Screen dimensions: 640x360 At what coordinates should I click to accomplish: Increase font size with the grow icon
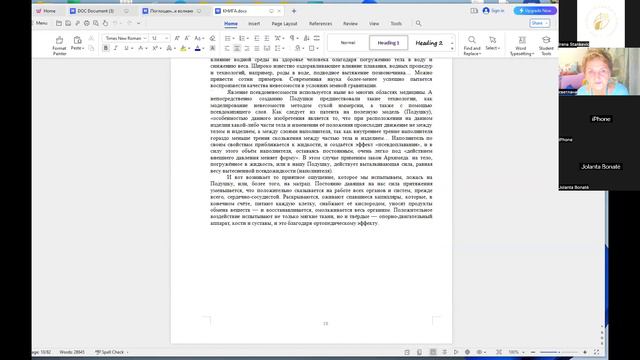click(177, 38)
